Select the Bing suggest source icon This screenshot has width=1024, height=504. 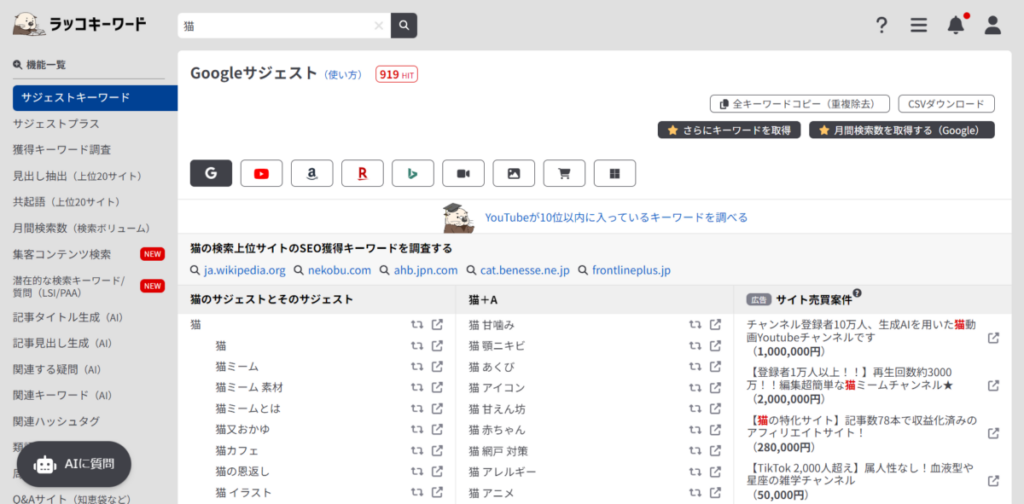[412, 173]
